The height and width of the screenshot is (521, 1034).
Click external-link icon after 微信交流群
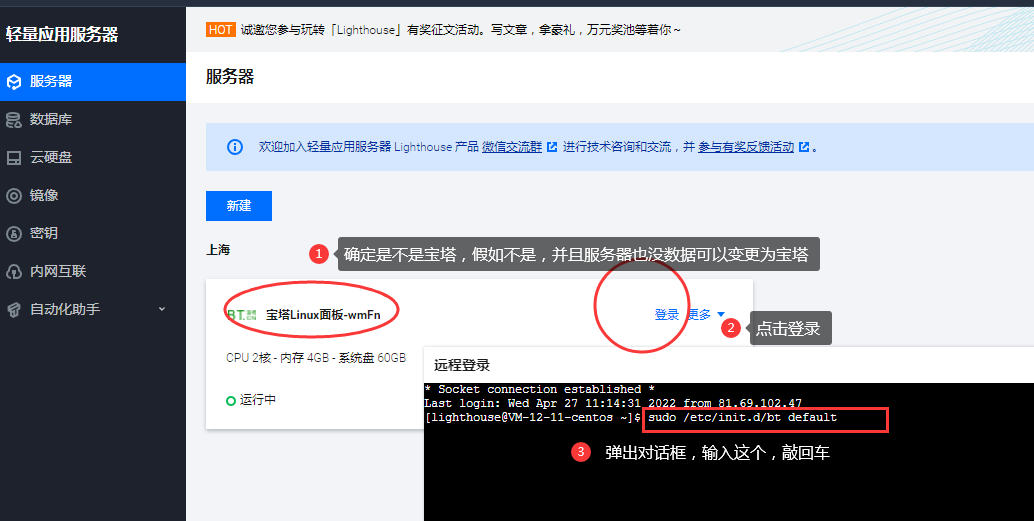coord(552,147)
